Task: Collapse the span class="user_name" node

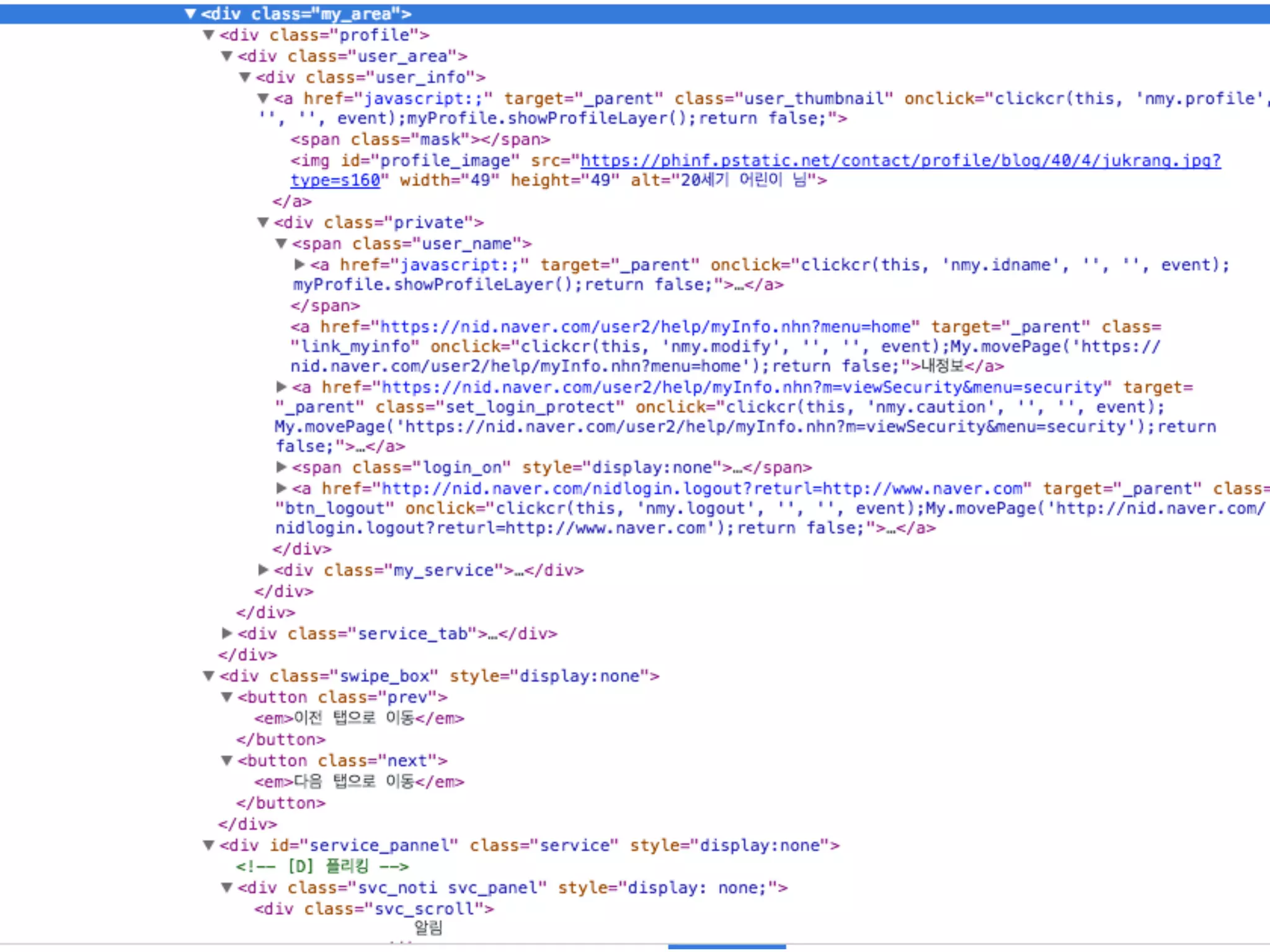Action: tap(282, 243)
